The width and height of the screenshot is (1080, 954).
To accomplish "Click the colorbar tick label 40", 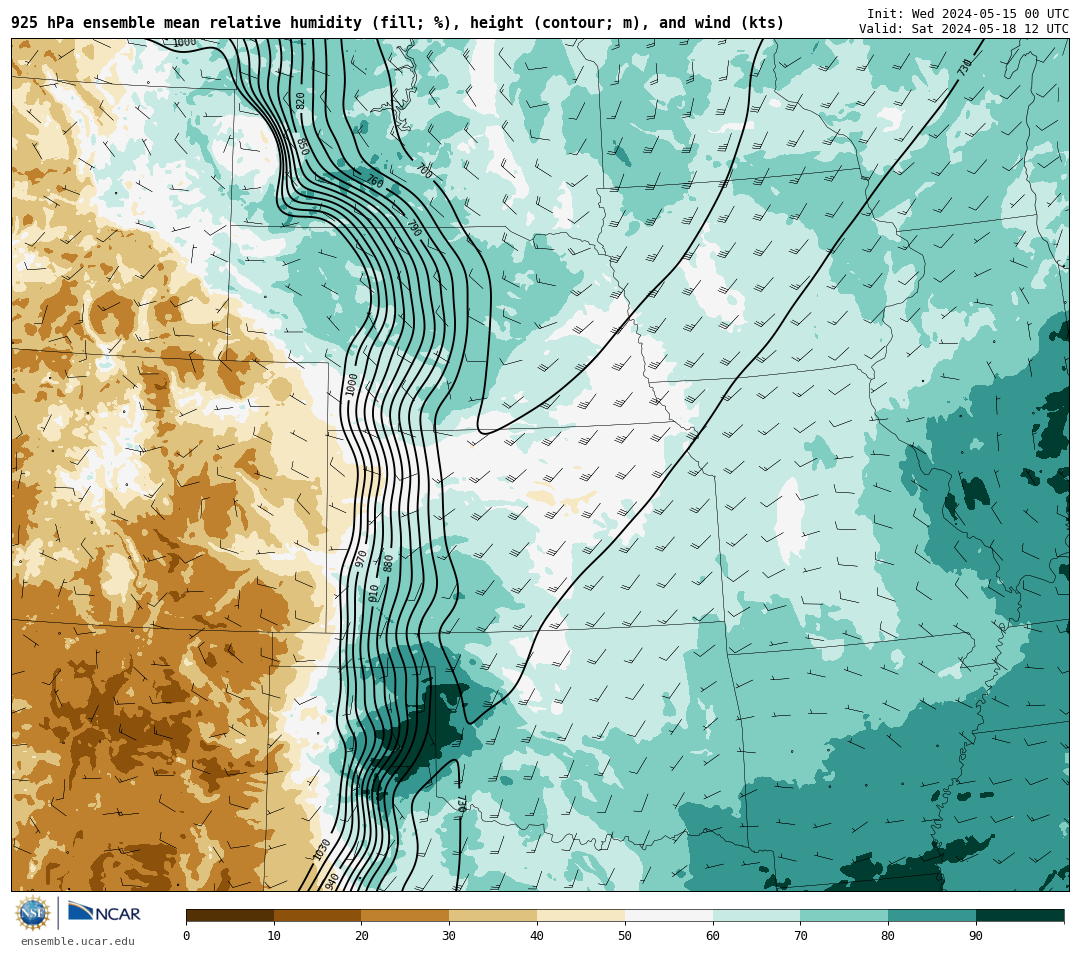I will coord(537,935).
